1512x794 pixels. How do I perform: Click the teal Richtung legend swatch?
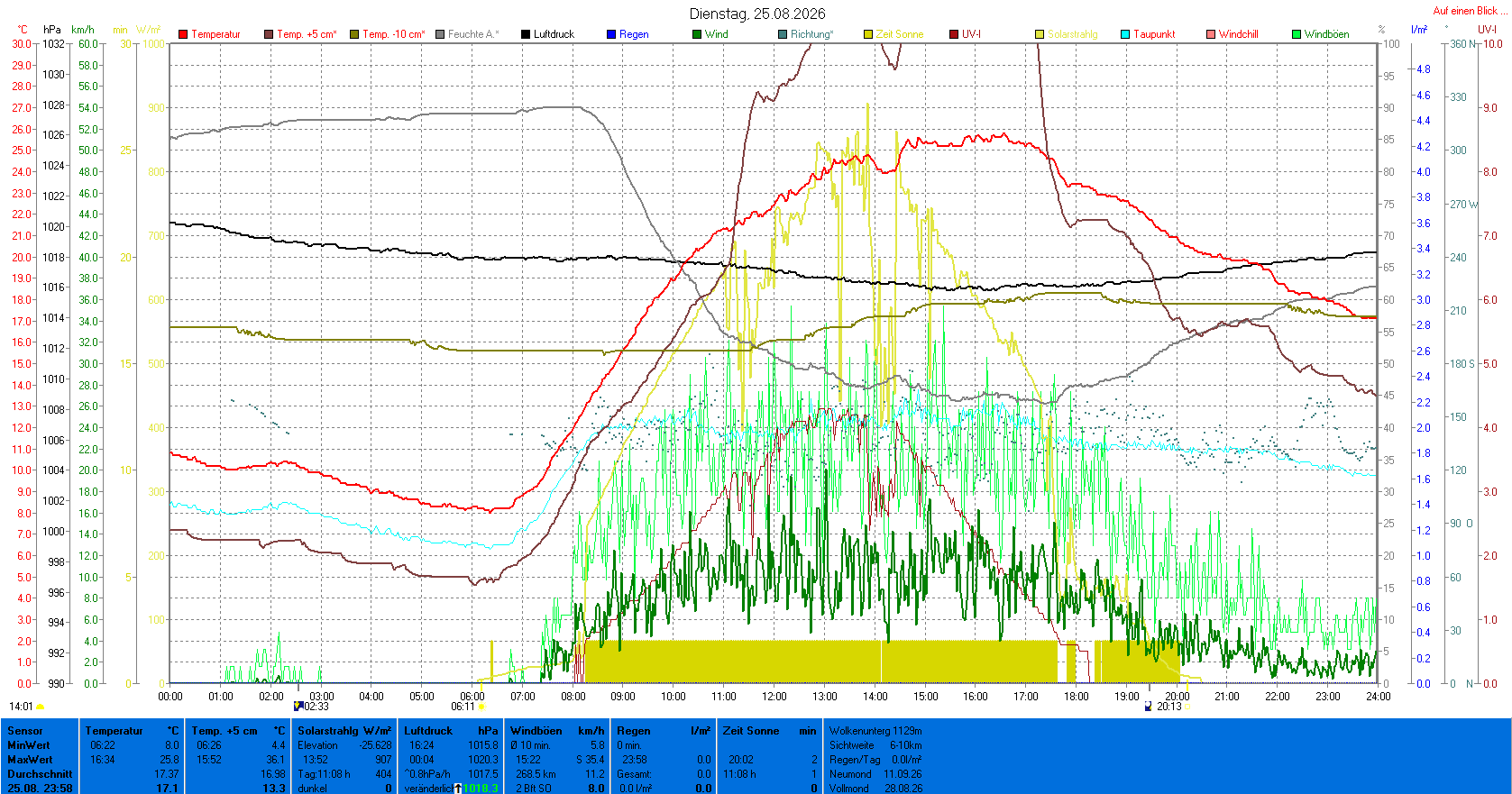783,34
